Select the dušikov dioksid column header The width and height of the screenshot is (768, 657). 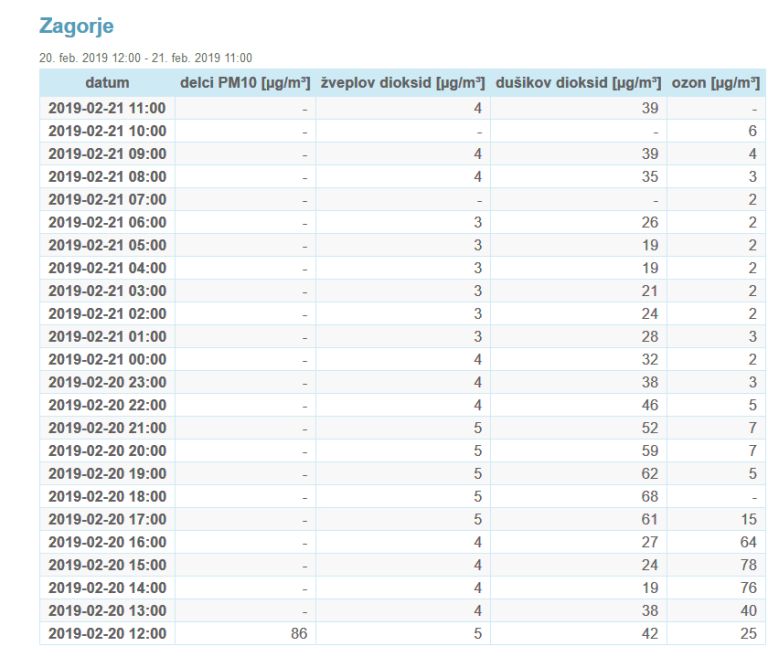click(x=578, y=82)
